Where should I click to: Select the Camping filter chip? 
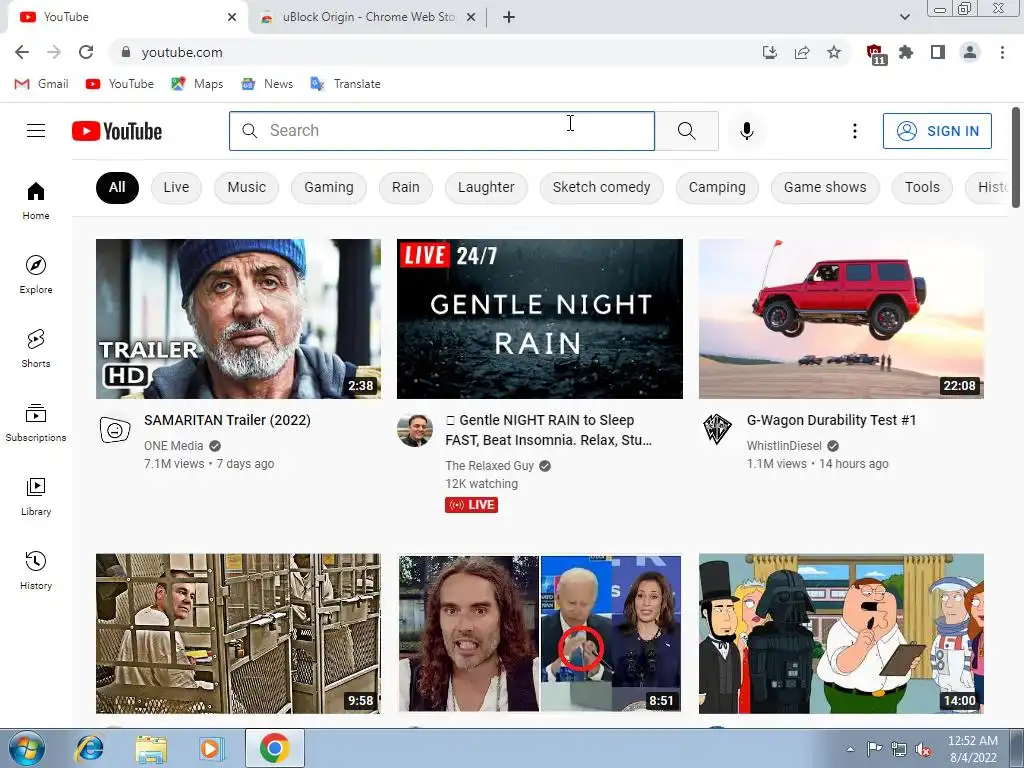(x=717, y=187)
